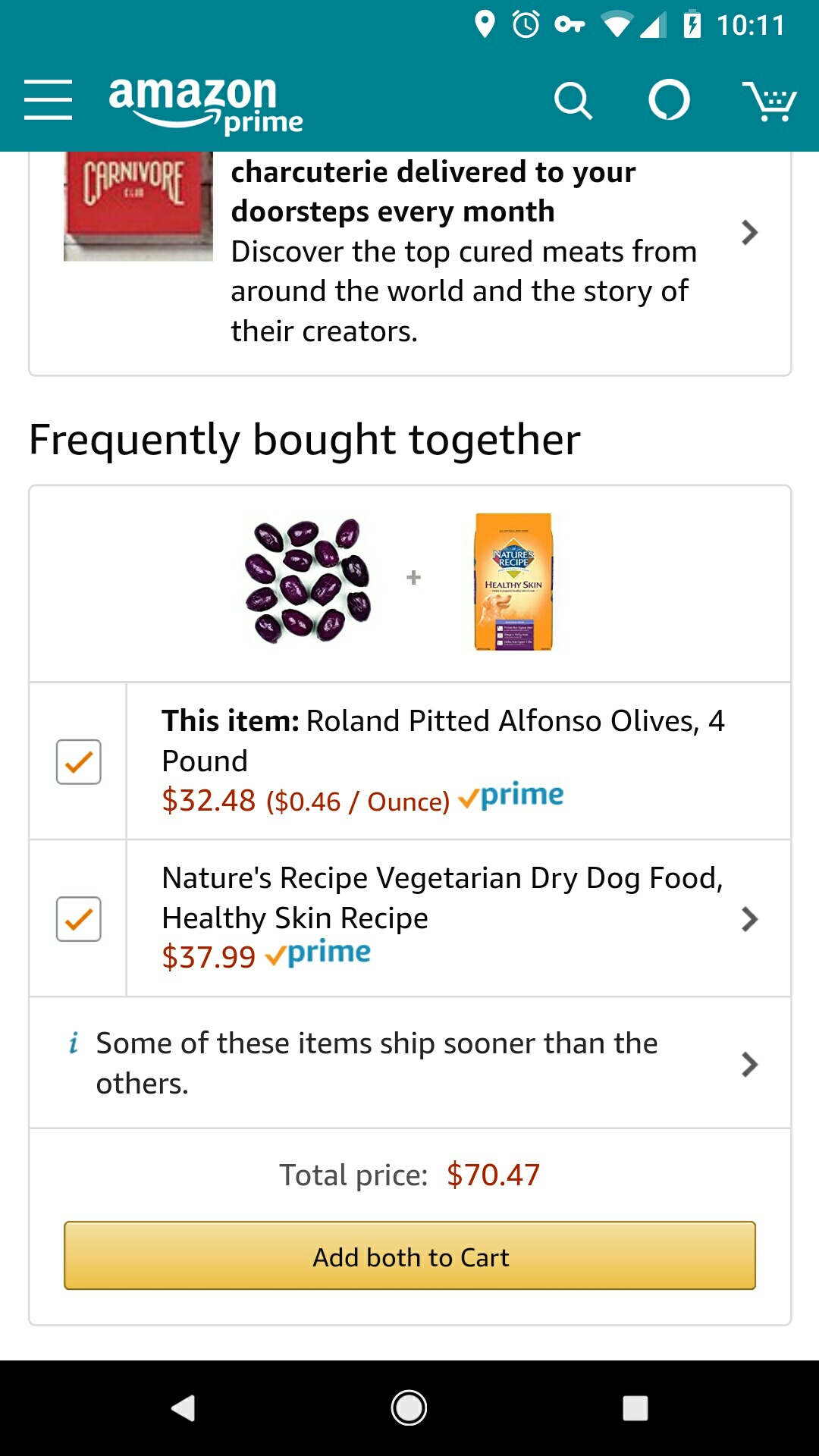Tap the Amazon Prime logo
Image resolution: width=819 pixels, height=1456 pixels.
[205, 103]
